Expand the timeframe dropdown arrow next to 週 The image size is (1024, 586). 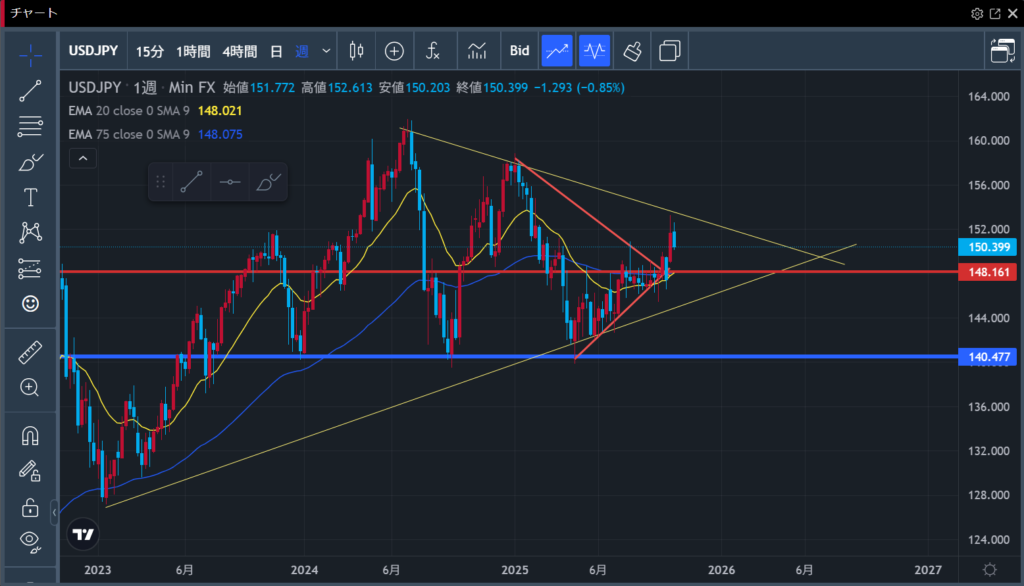click(326, 50)
